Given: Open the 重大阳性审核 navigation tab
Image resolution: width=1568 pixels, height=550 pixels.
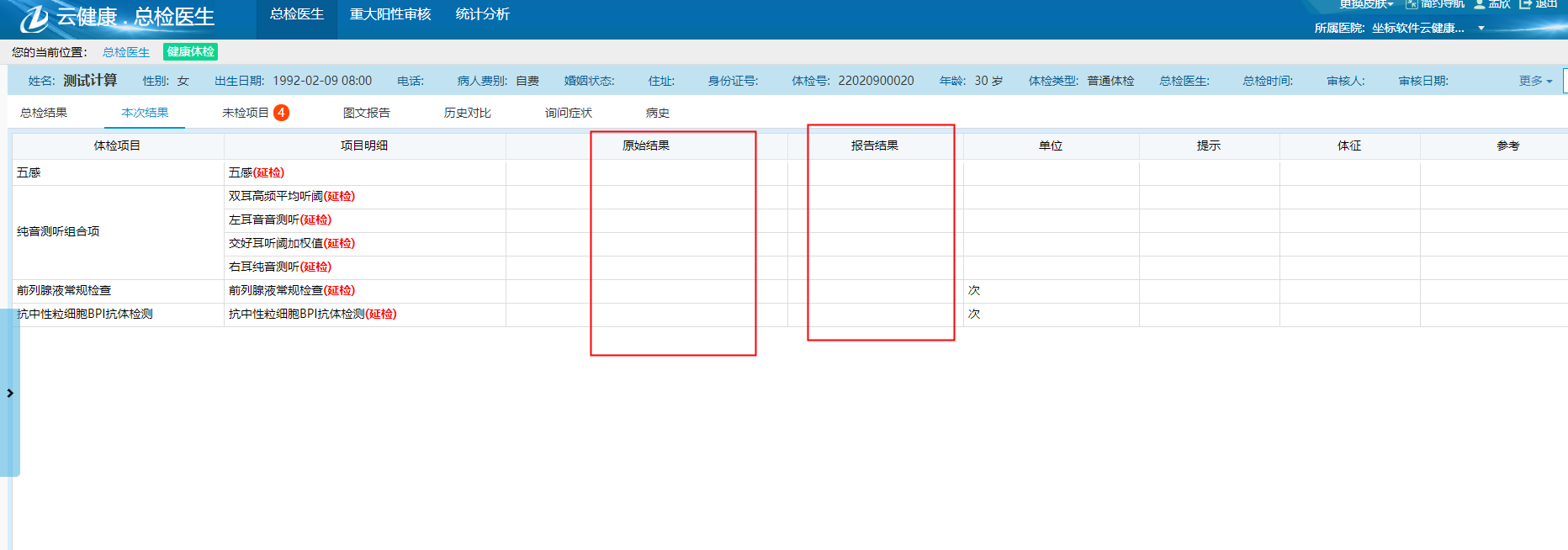Looking at the screenshot, I should pos(390,14).
